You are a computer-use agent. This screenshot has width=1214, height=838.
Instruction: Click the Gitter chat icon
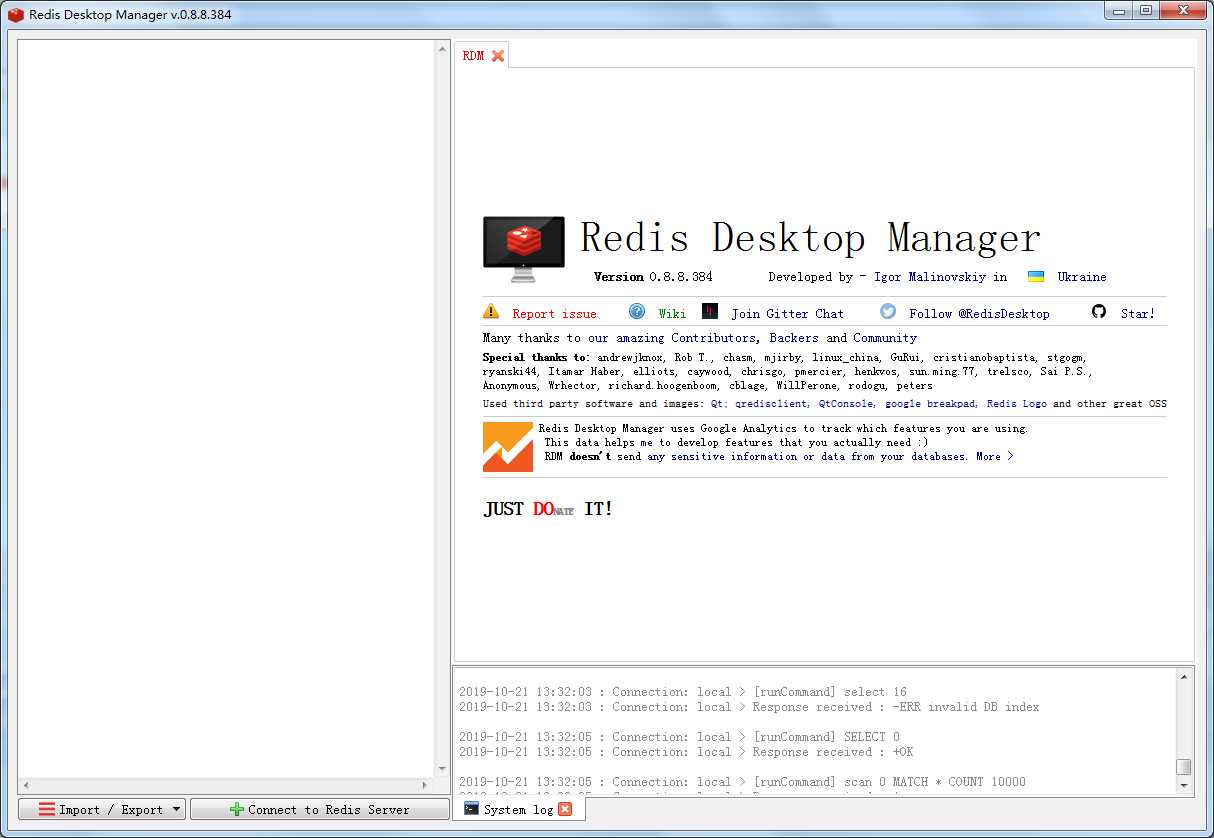click(710, 311)
